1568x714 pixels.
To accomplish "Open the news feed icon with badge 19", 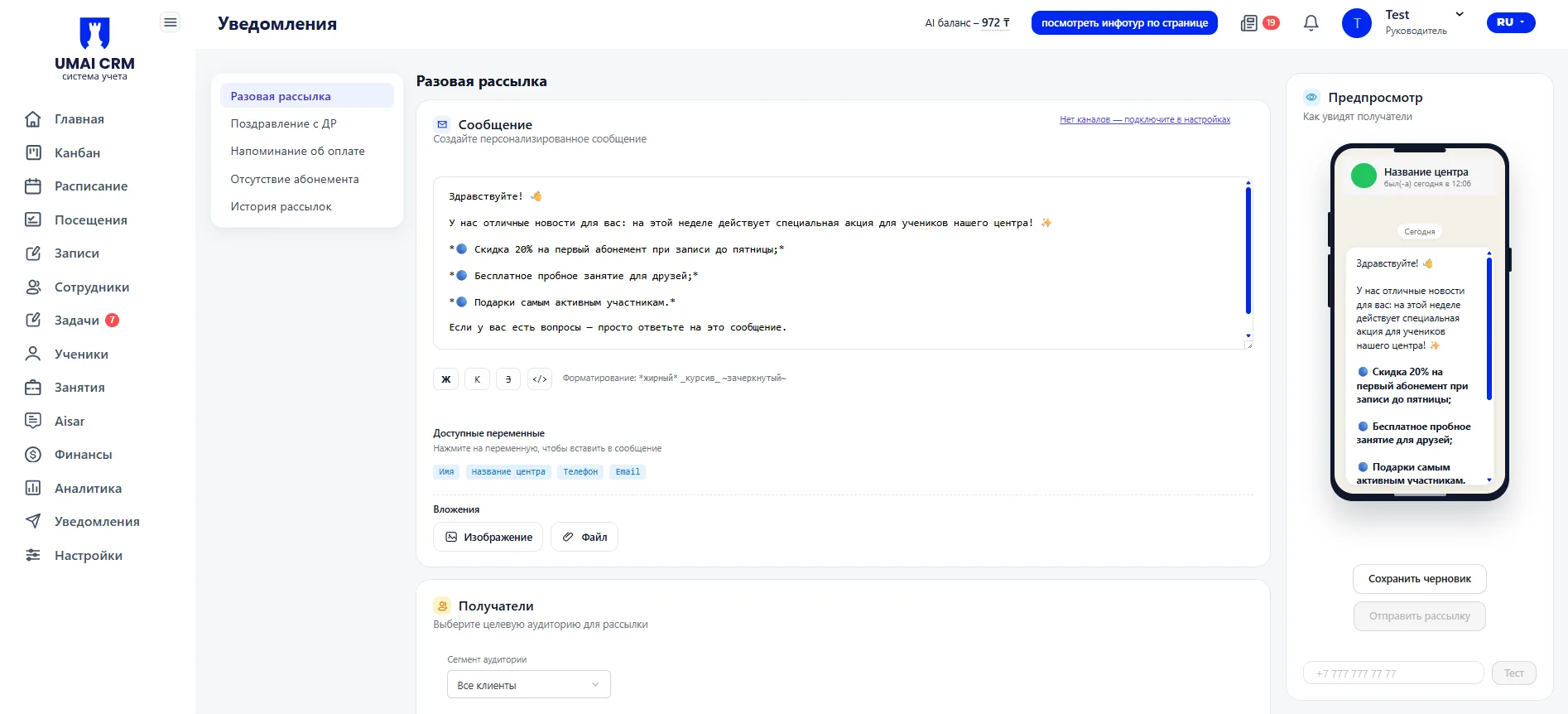I will coord(1249,23).
